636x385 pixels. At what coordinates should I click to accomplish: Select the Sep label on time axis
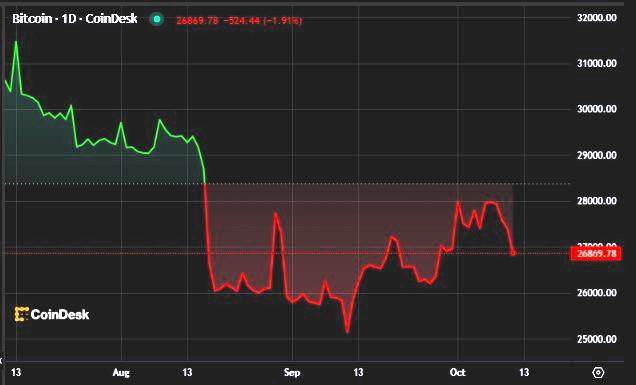[292, 372]
